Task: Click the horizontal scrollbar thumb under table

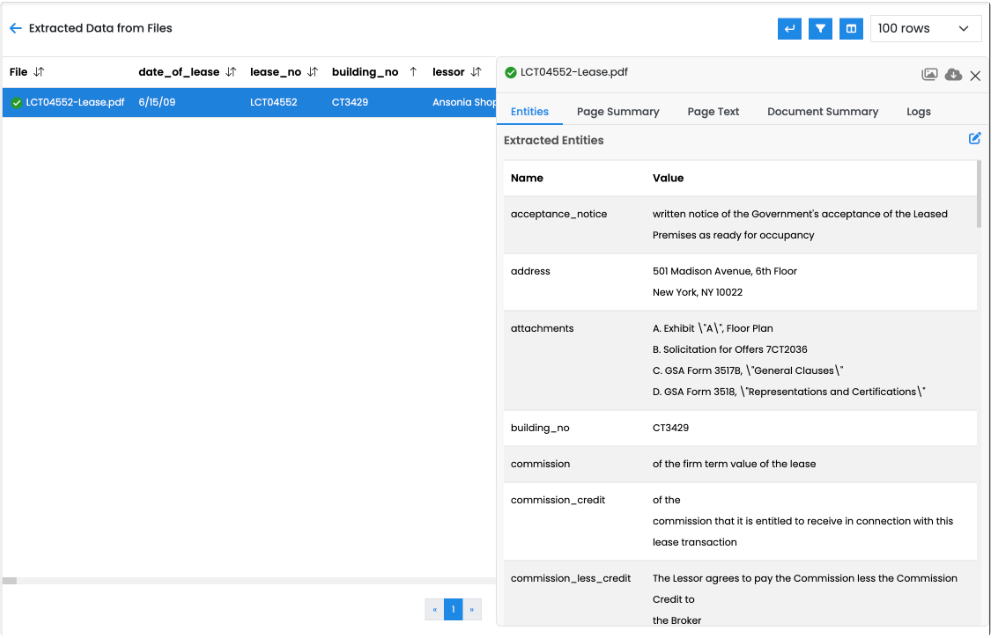Action: (x=9, y=580)
